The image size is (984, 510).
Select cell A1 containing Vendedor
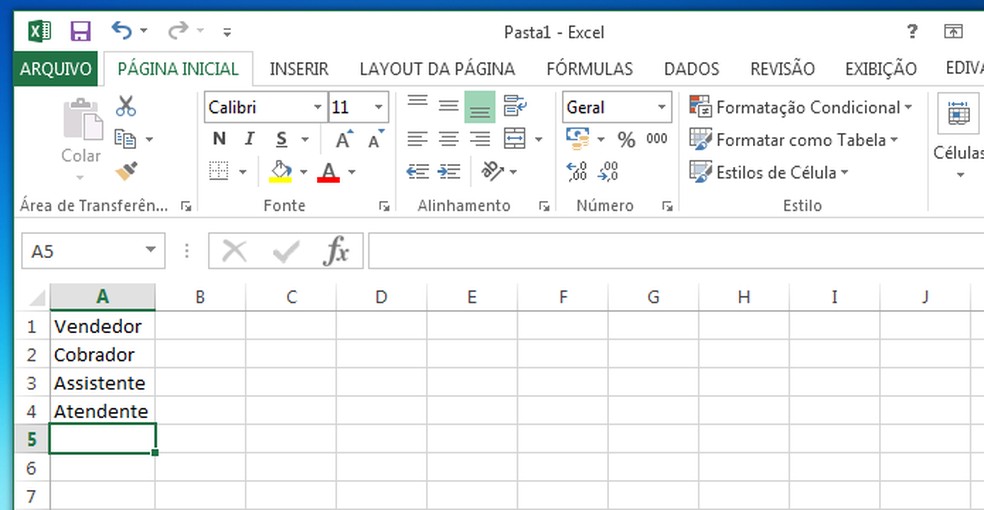tap(102, 326)
